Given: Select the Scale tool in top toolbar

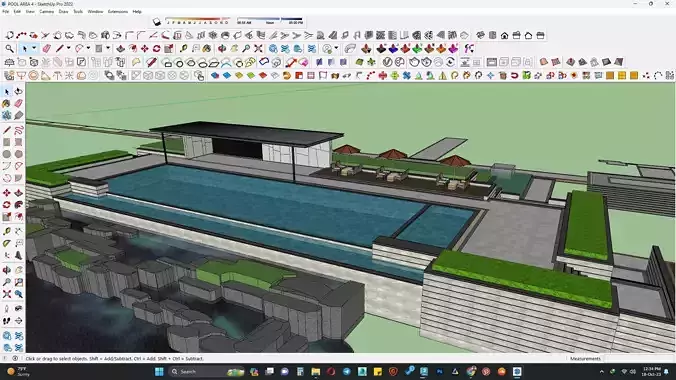Looking at the screenshot, I should click(x=169, y=48).
